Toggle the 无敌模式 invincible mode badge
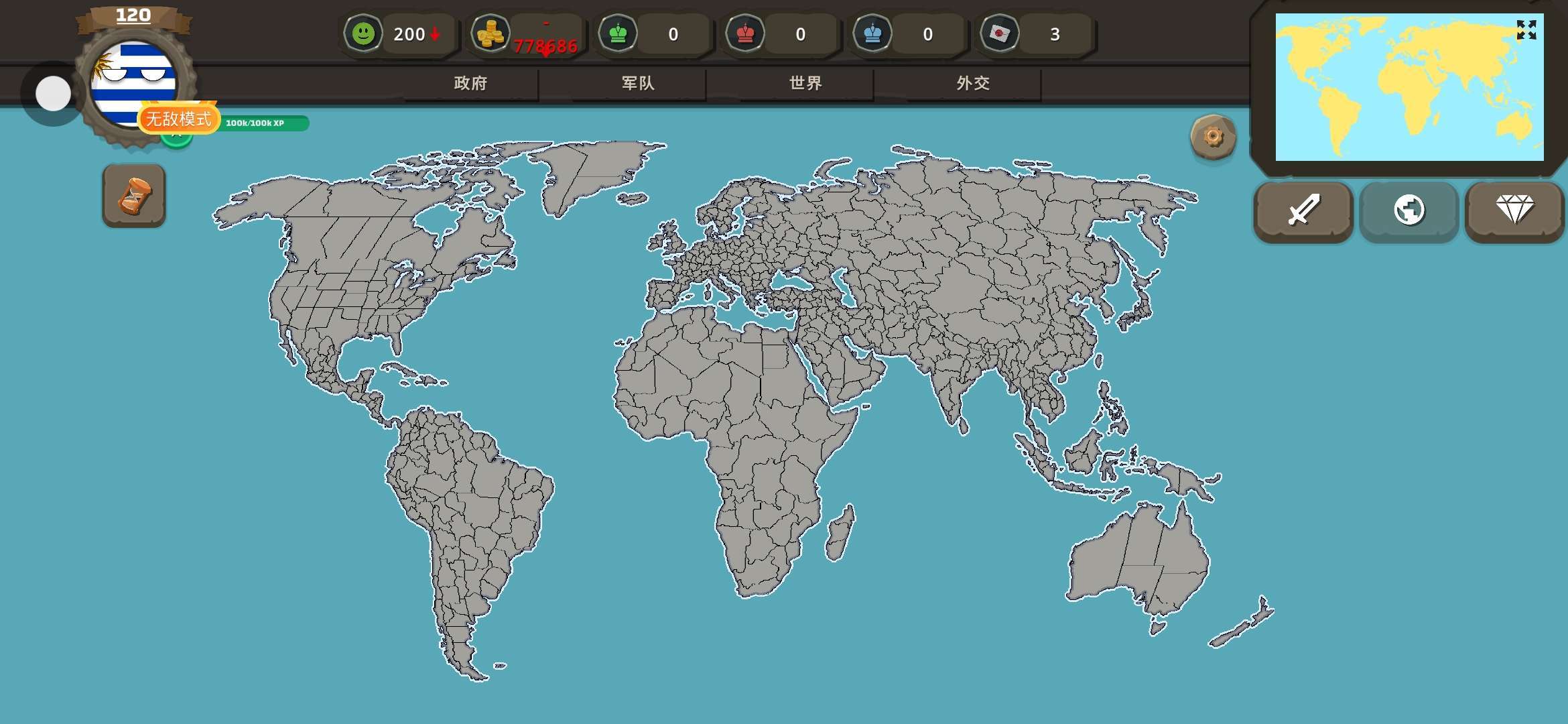The image size is (1568, 724). [x=178, y=119]
